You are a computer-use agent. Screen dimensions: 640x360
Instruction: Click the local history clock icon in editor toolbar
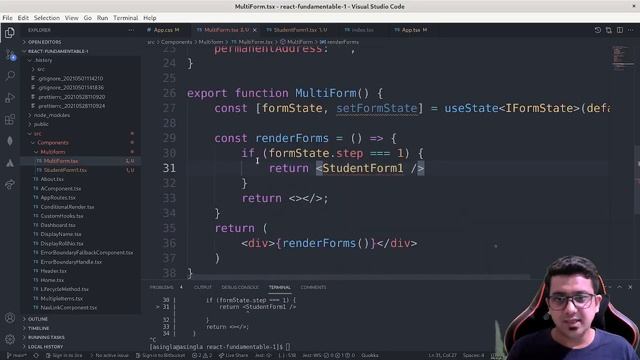(598, 30)
